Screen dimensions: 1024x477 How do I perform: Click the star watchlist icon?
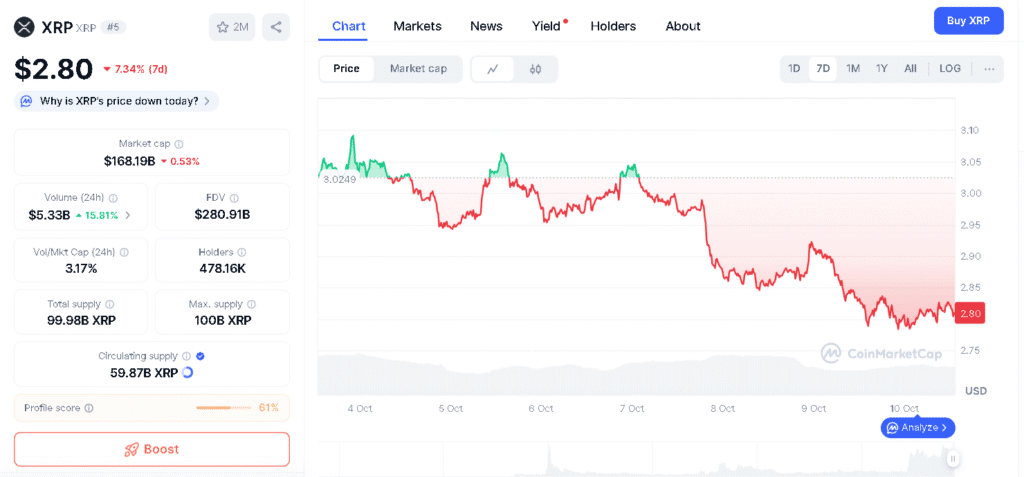(x=222, y=27)
